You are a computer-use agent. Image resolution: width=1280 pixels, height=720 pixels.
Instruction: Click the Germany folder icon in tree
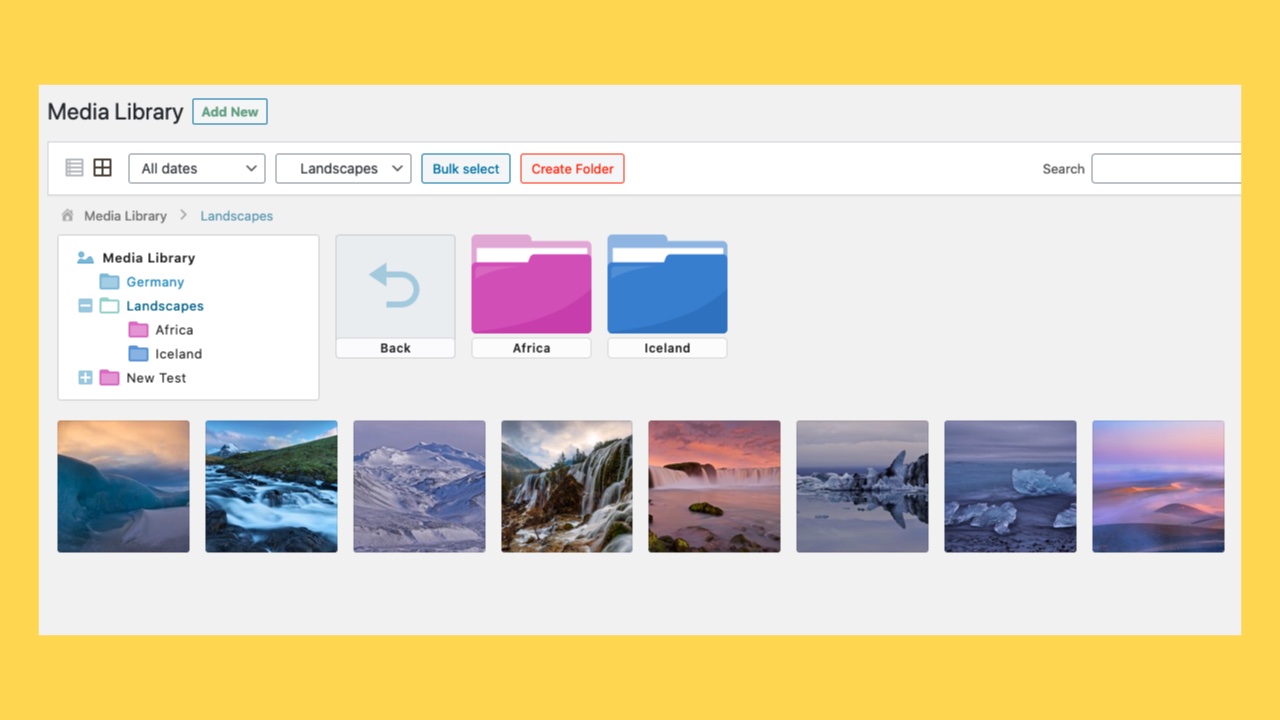coord(109,282)
